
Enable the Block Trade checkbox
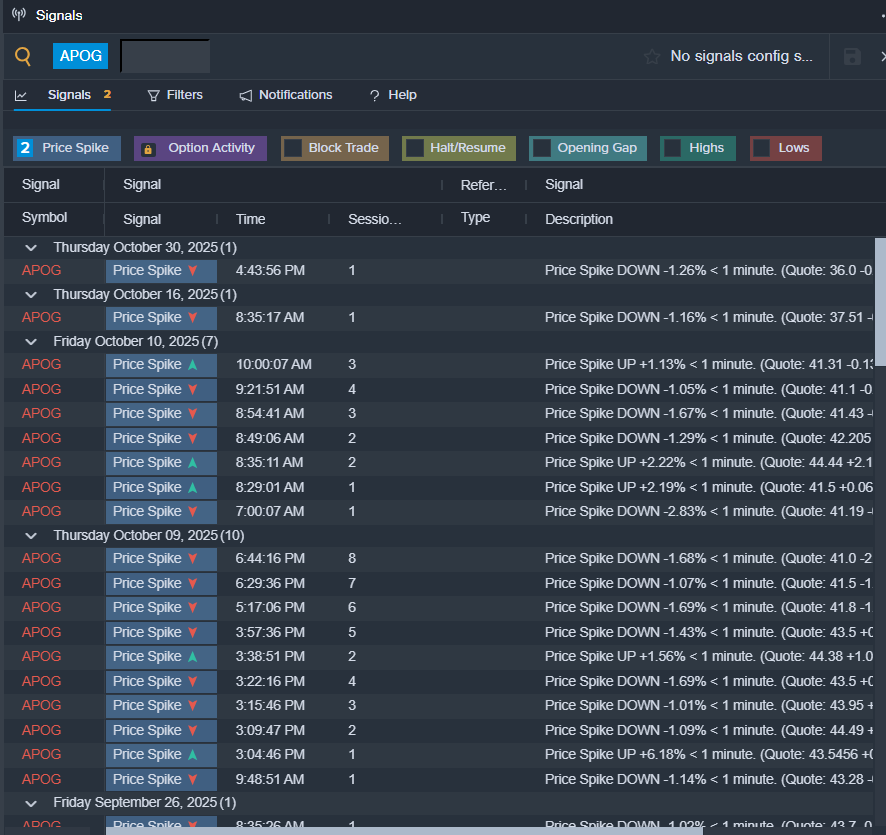point(293,148)
